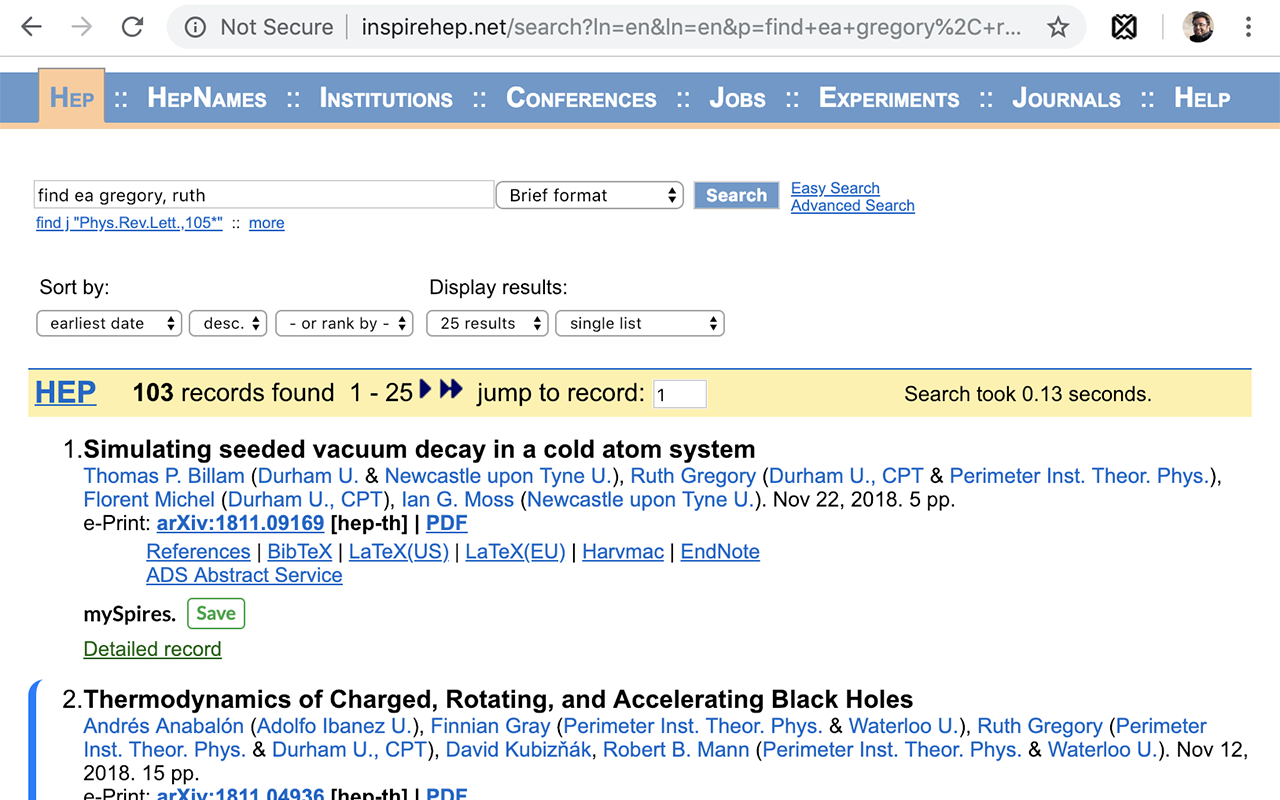Open Advanced Search link
This screenshot has height=800, width=1280.
(x=852, y=206)
